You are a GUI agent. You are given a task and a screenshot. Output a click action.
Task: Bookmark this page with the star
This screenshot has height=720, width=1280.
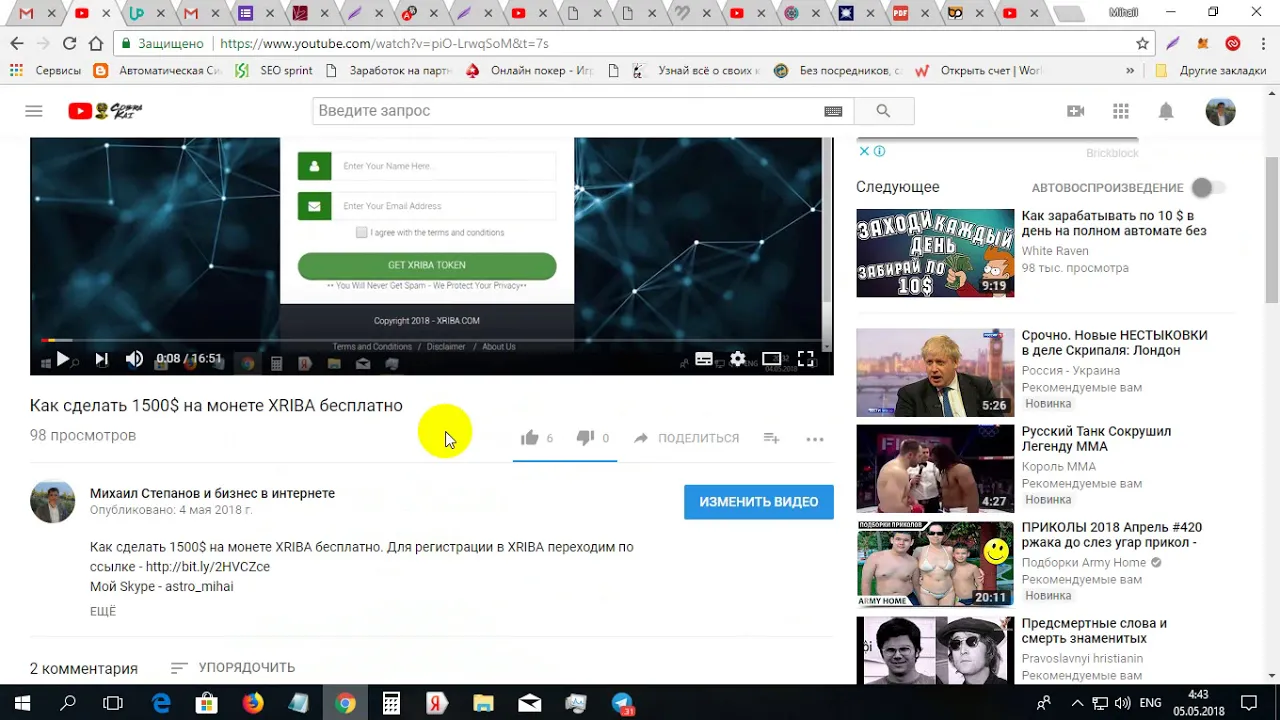tap(1142, 44)
